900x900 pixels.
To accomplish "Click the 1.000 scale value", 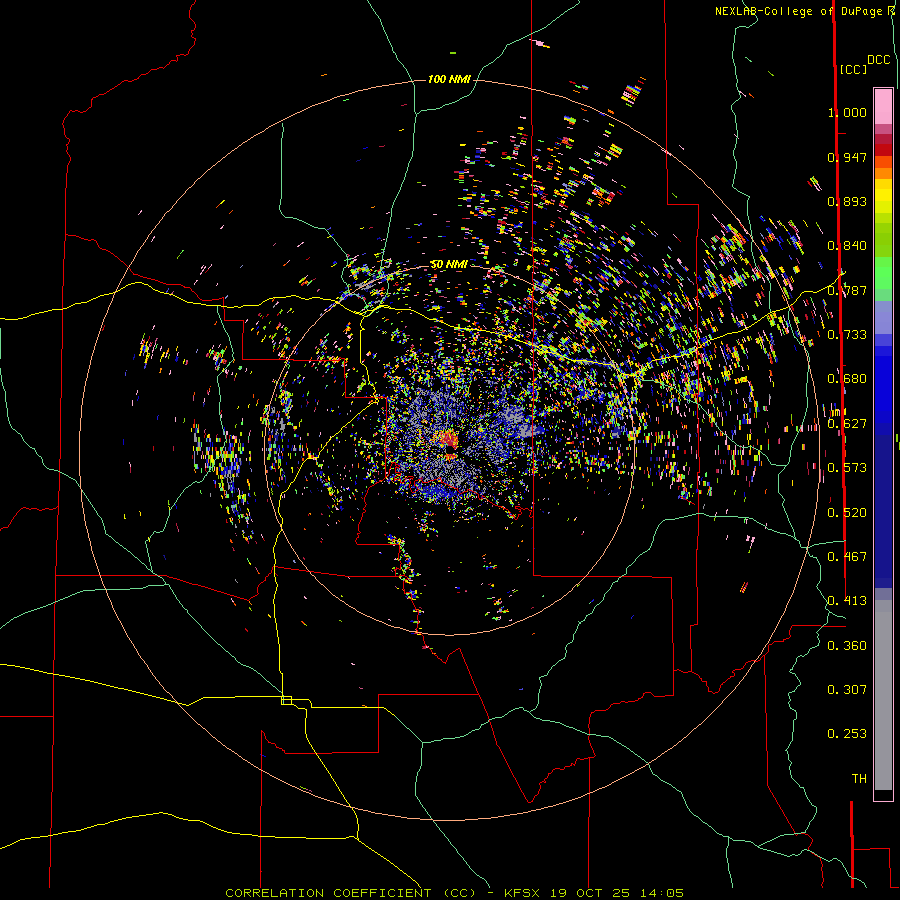I will 847,112.
